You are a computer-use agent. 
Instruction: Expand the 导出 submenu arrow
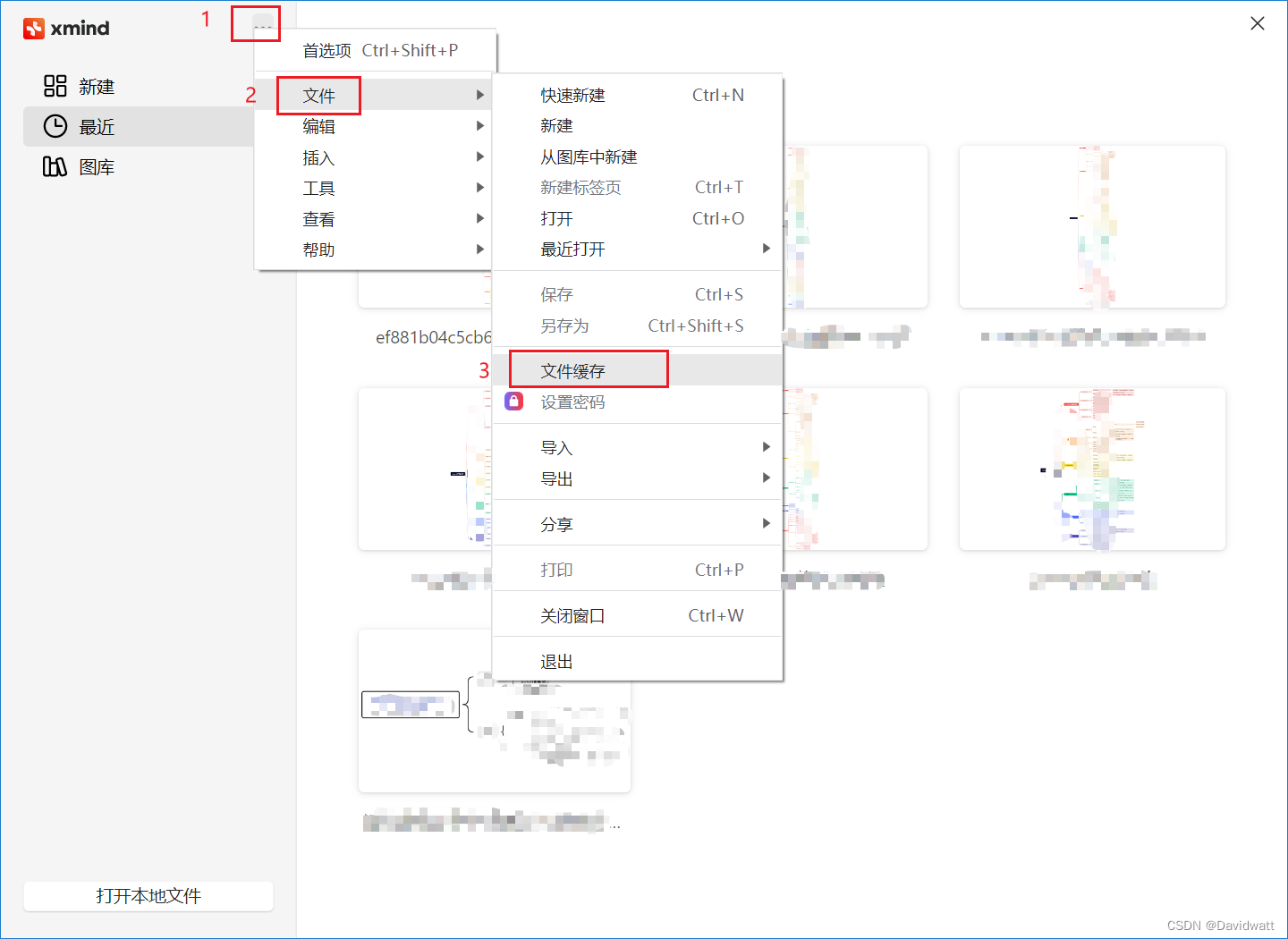767,478
